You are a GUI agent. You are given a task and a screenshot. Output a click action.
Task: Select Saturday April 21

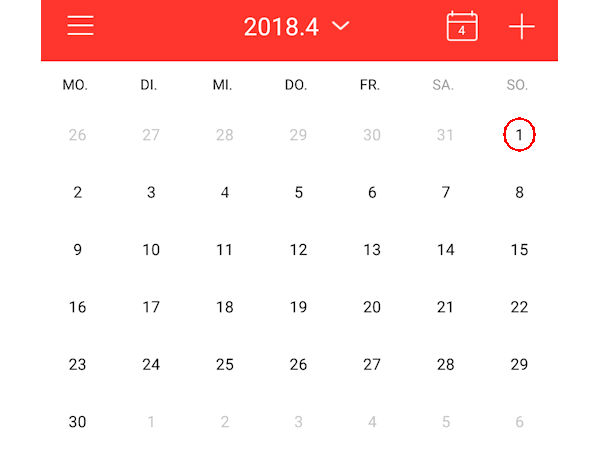(445, 307)
